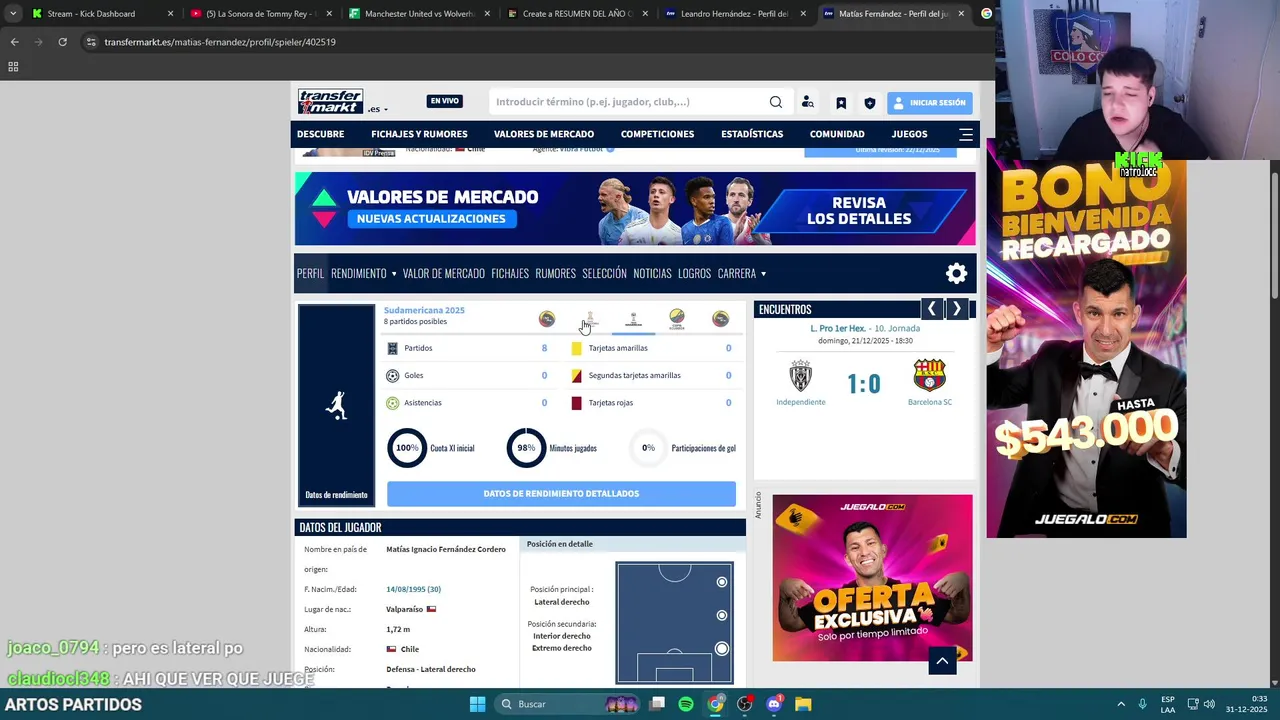This screenshot has height=720, width=1280.
Task: Click the Windows taskbar Buscar search box
Action: click(567, 704)
